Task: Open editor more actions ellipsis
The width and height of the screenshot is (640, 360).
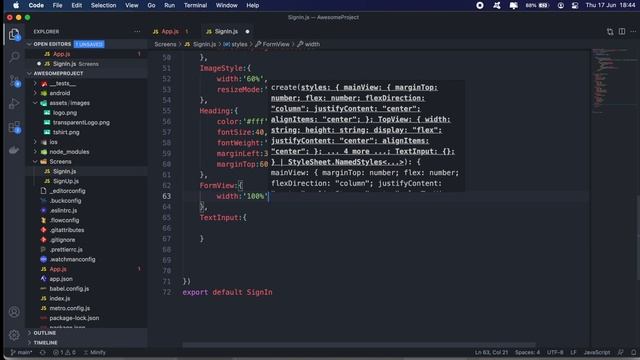Action: click(633, 31)
